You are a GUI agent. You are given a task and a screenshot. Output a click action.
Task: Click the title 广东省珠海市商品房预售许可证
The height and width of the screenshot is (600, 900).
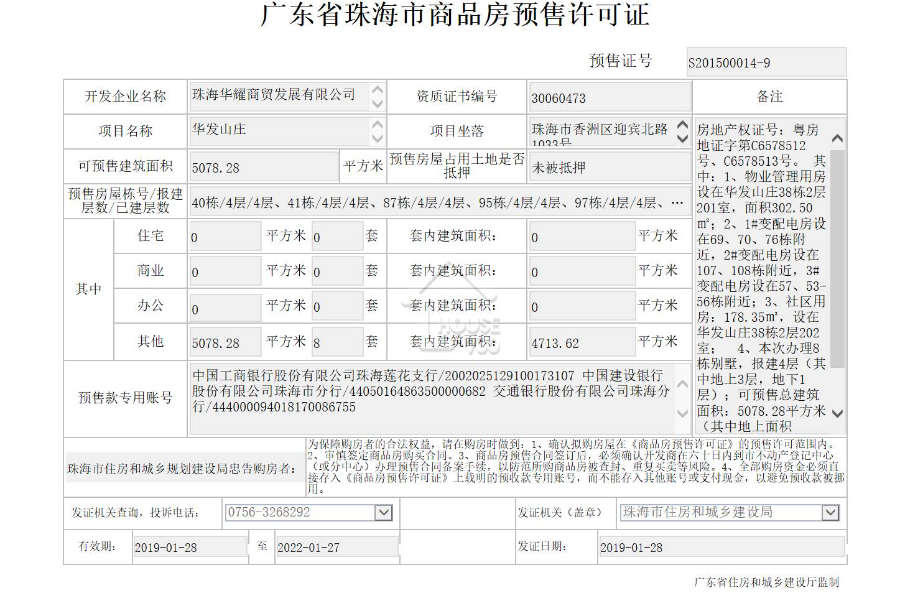455,14
